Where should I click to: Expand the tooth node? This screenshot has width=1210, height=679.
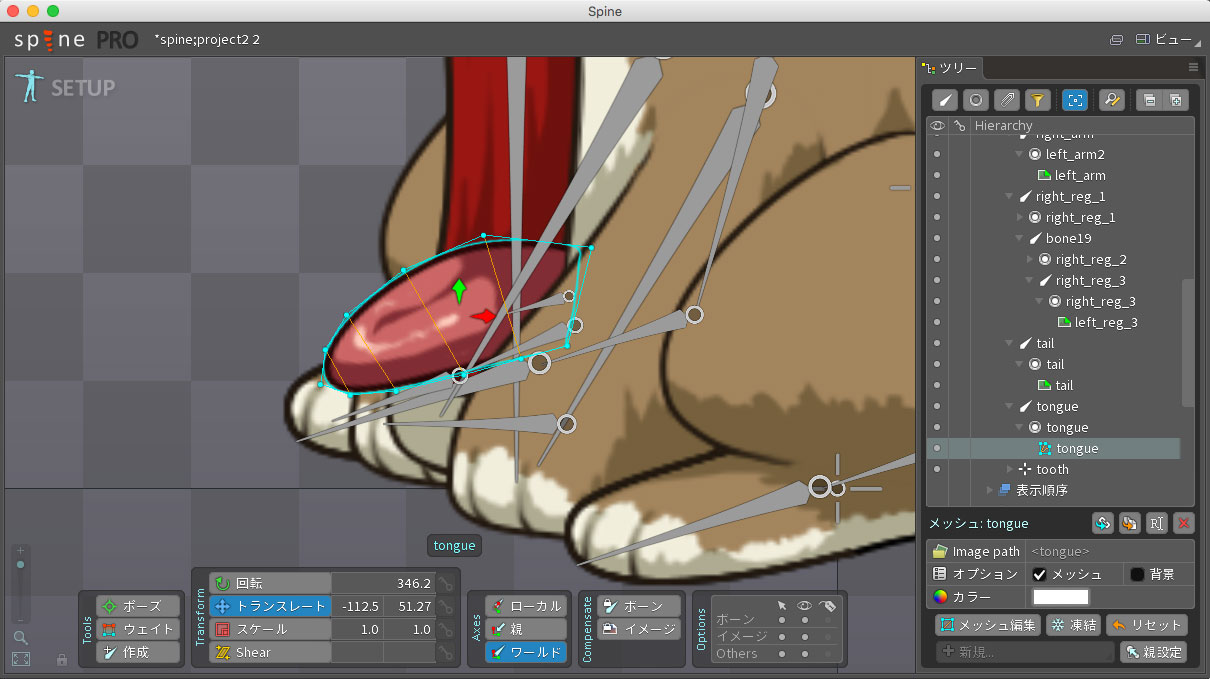[x=1010, y=469]
